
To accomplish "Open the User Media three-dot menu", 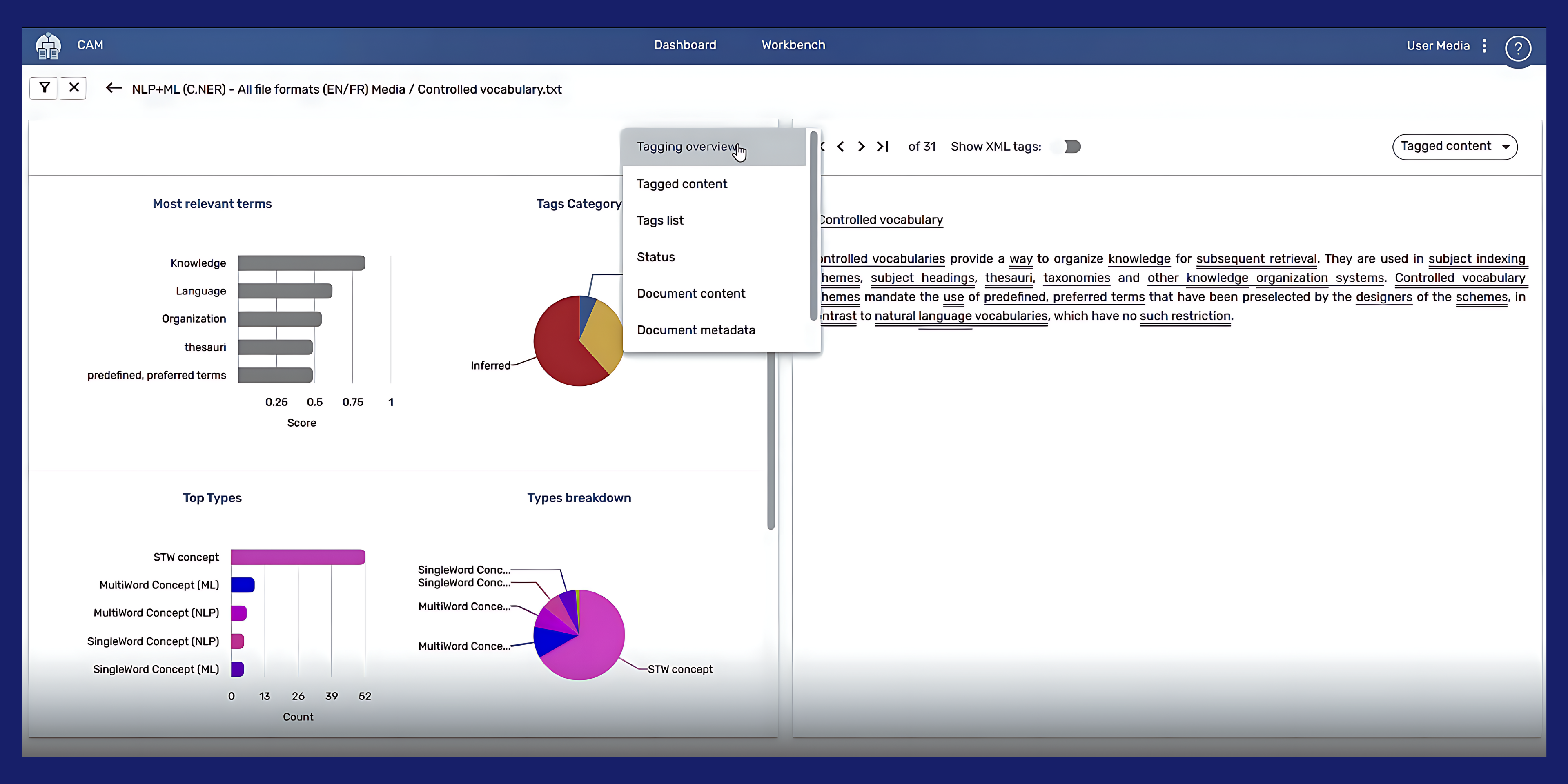I will [1485, 46].
